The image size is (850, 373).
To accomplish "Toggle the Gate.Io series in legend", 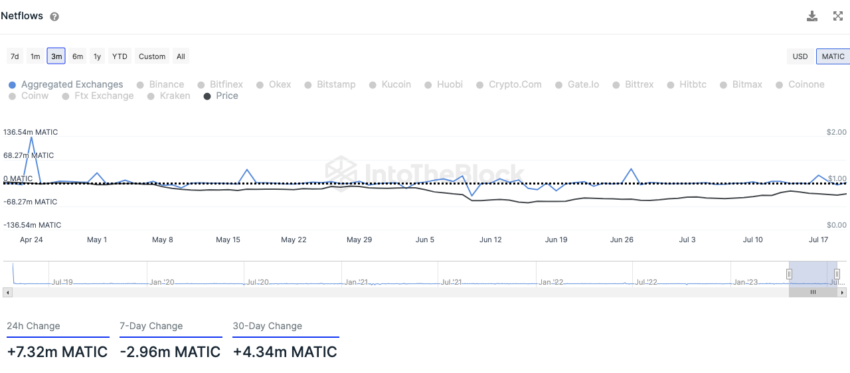I will pos(577,85).
